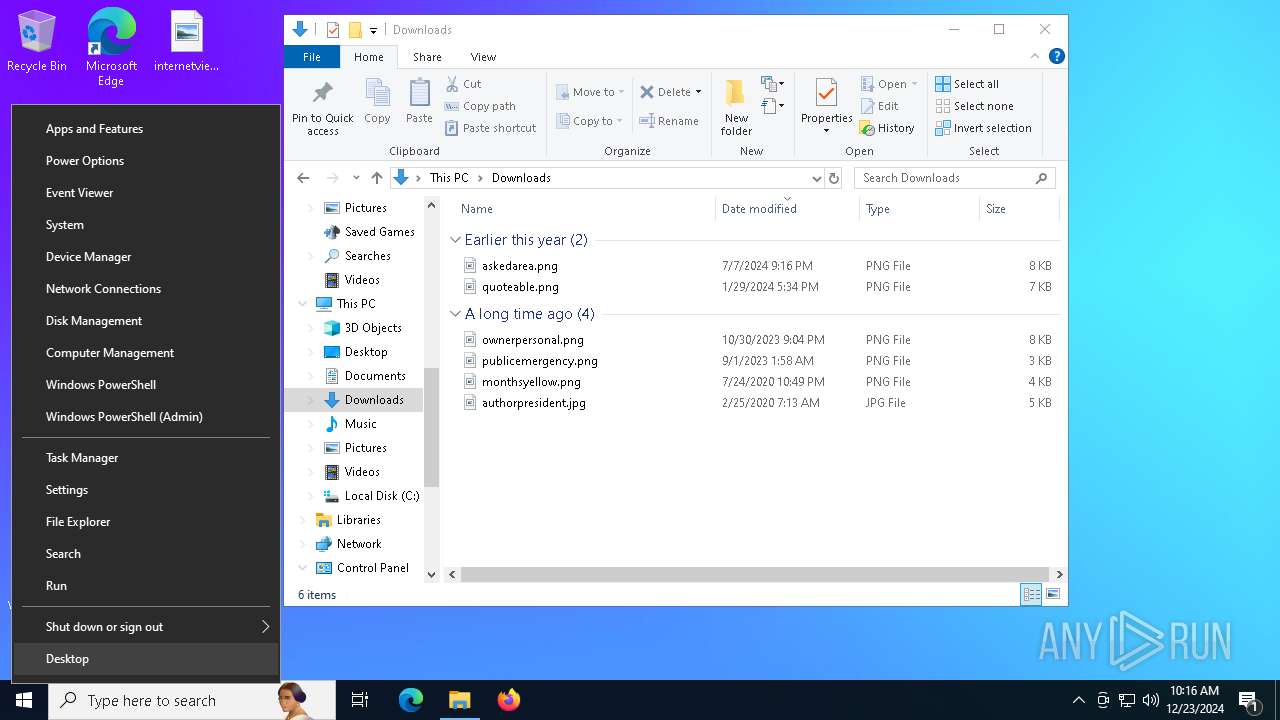Open the Help question mark icon
Viewport: 1280px width, 720px height.
1056,57
